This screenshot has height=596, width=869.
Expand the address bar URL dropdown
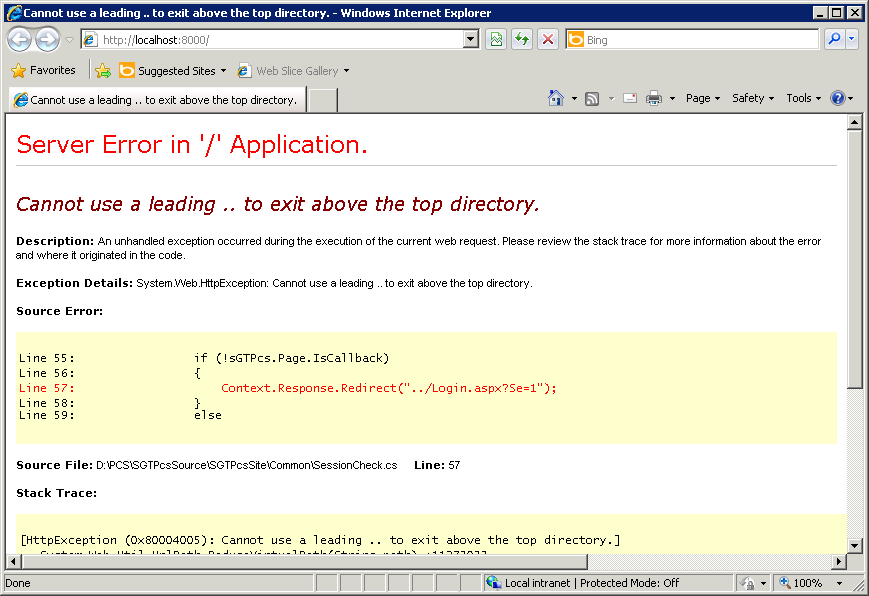[x=472, y=40]
